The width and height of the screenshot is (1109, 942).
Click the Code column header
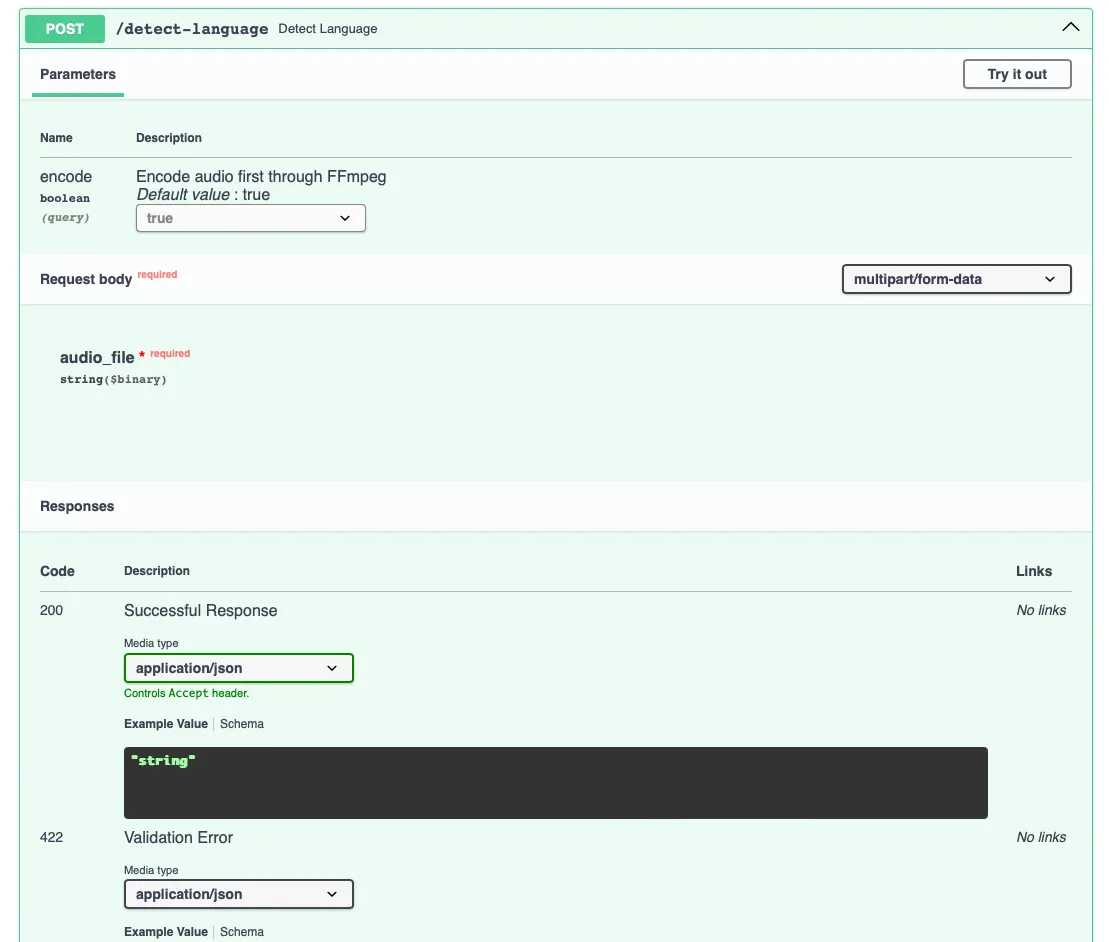pos(57,571)
